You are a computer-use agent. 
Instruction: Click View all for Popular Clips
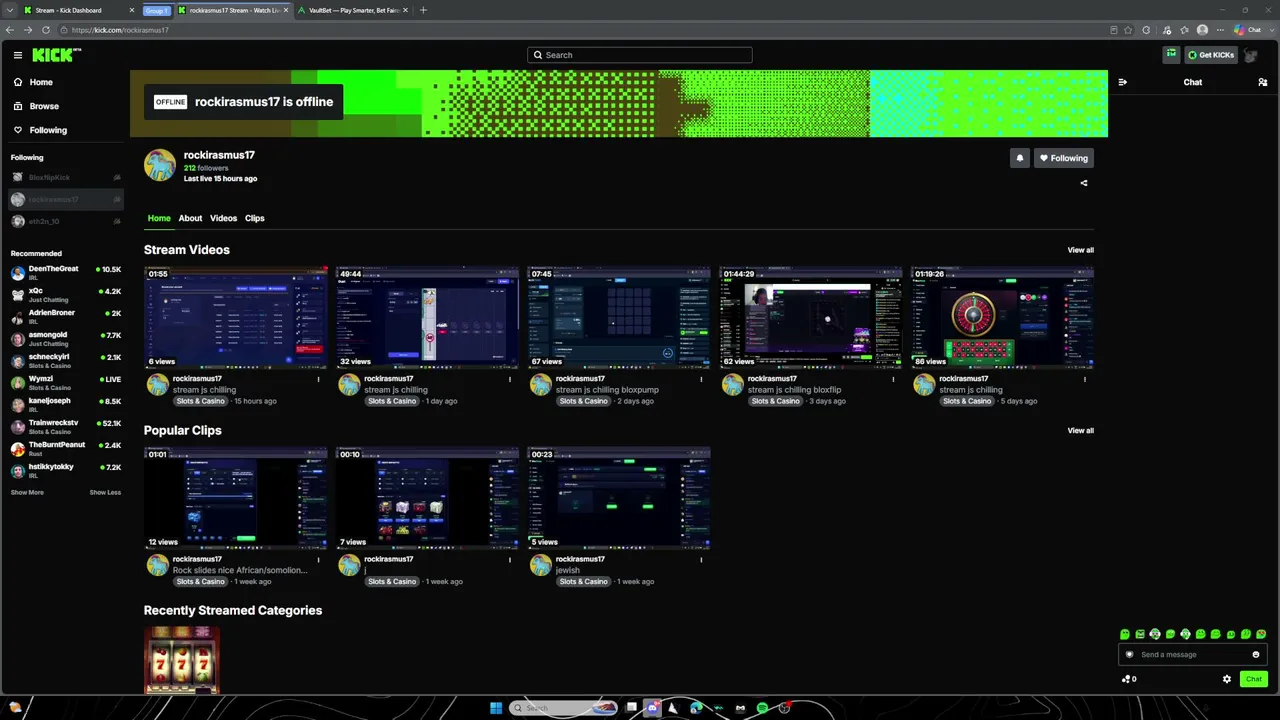1080,430
